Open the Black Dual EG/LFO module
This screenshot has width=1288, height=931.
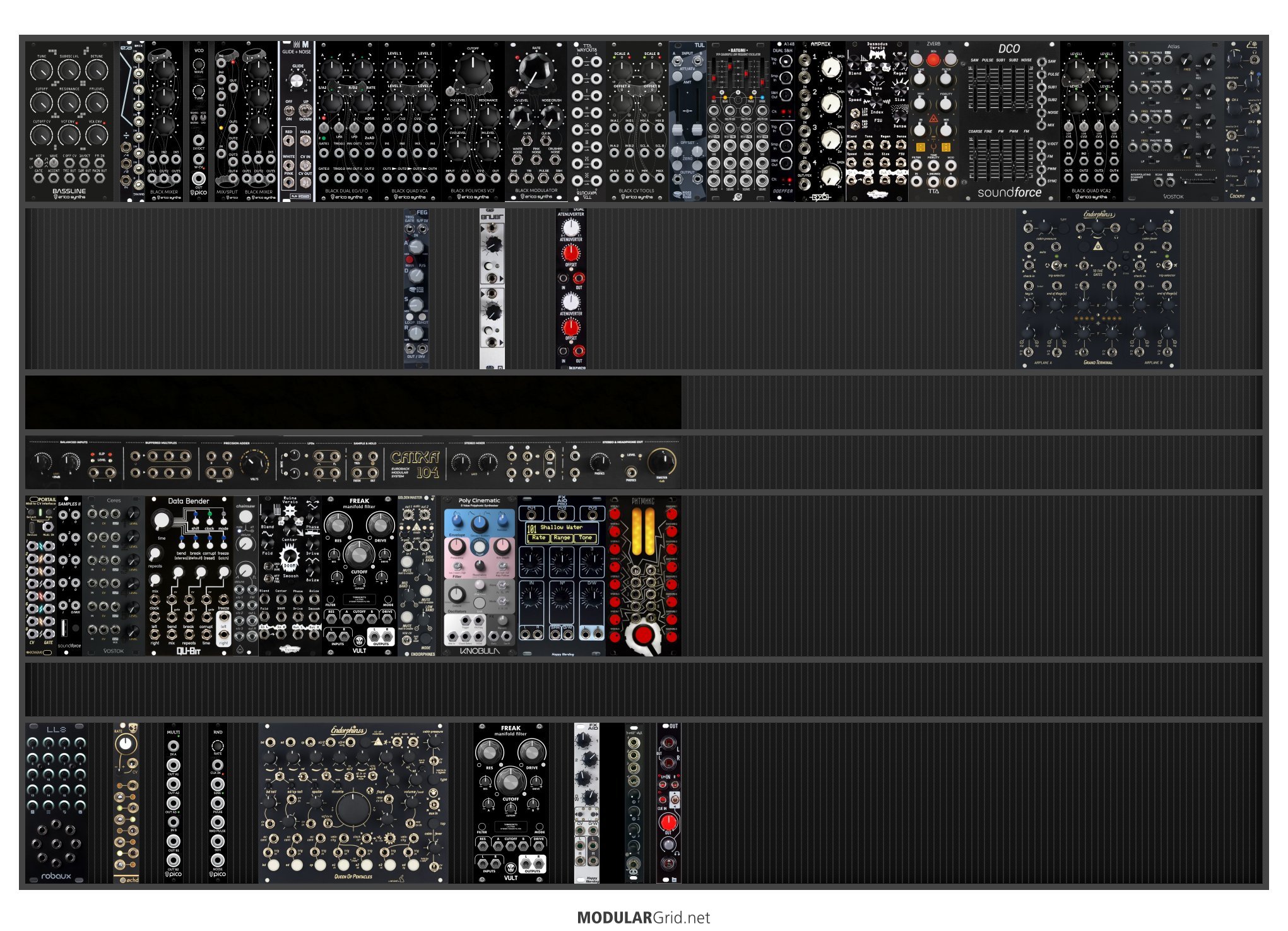(347, 122)
